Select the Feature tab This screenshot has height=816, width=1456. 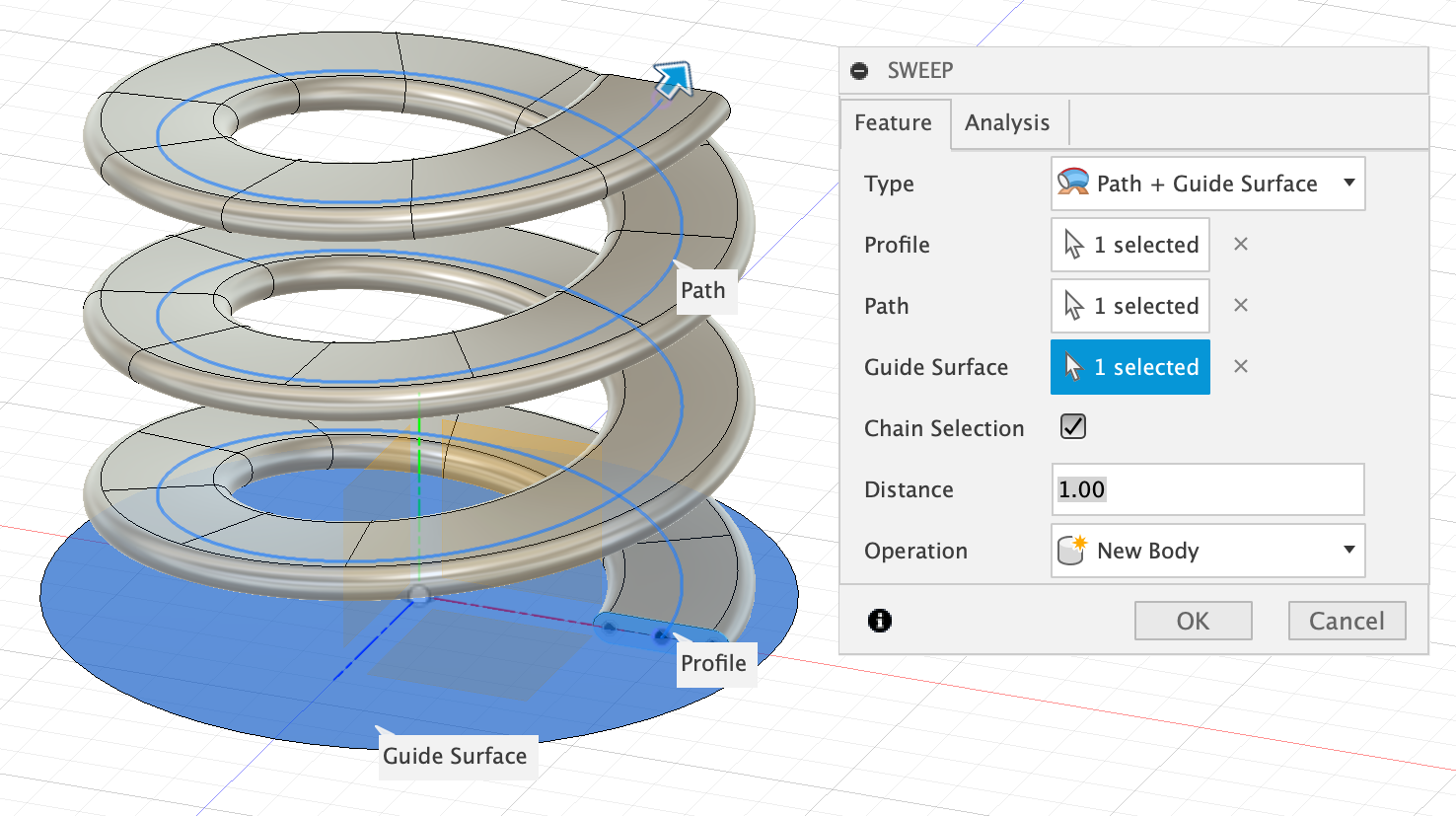(893, 122)
